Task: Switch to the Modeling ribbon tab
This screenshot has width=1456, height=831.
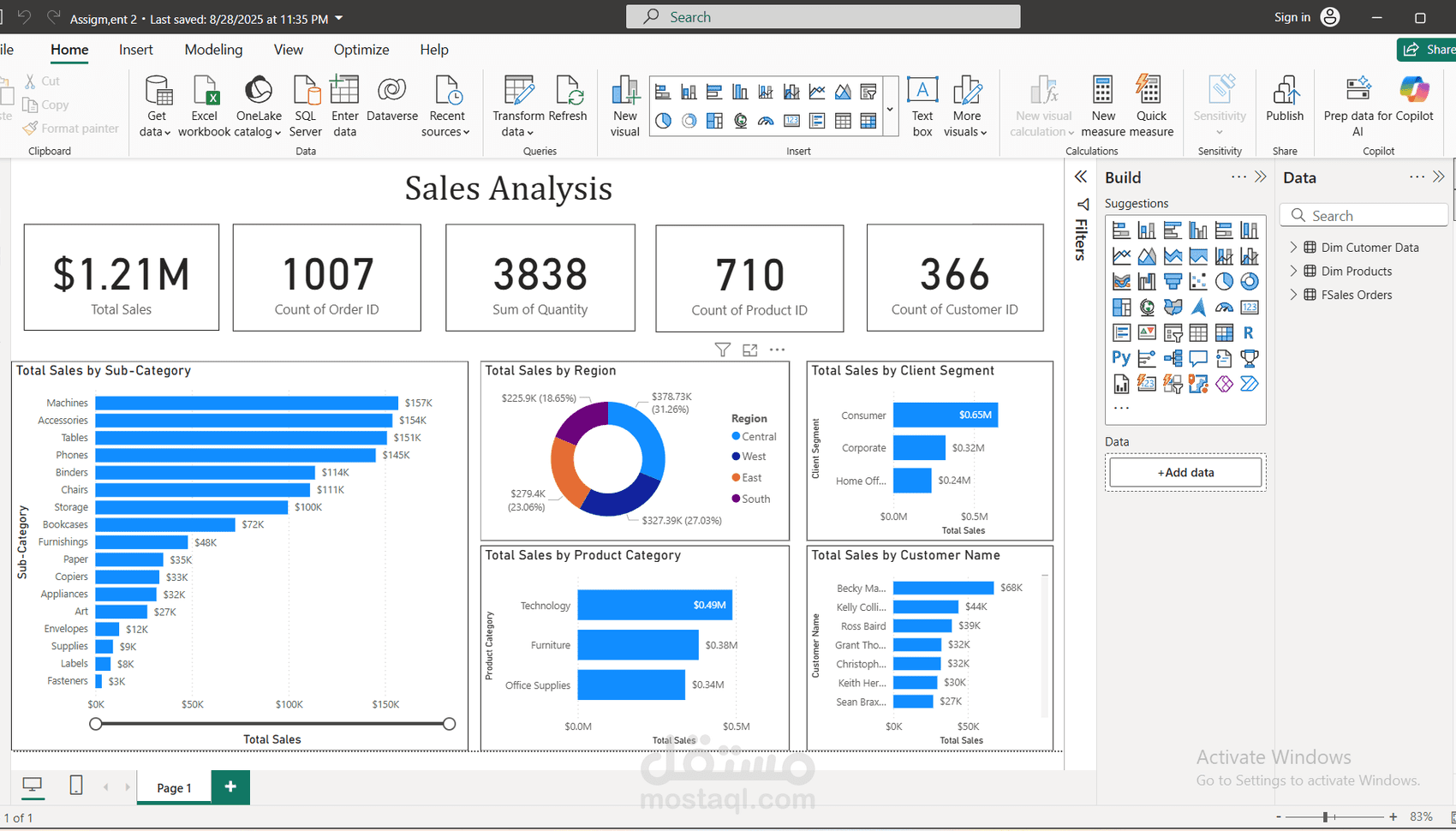Action: point(213,50)
